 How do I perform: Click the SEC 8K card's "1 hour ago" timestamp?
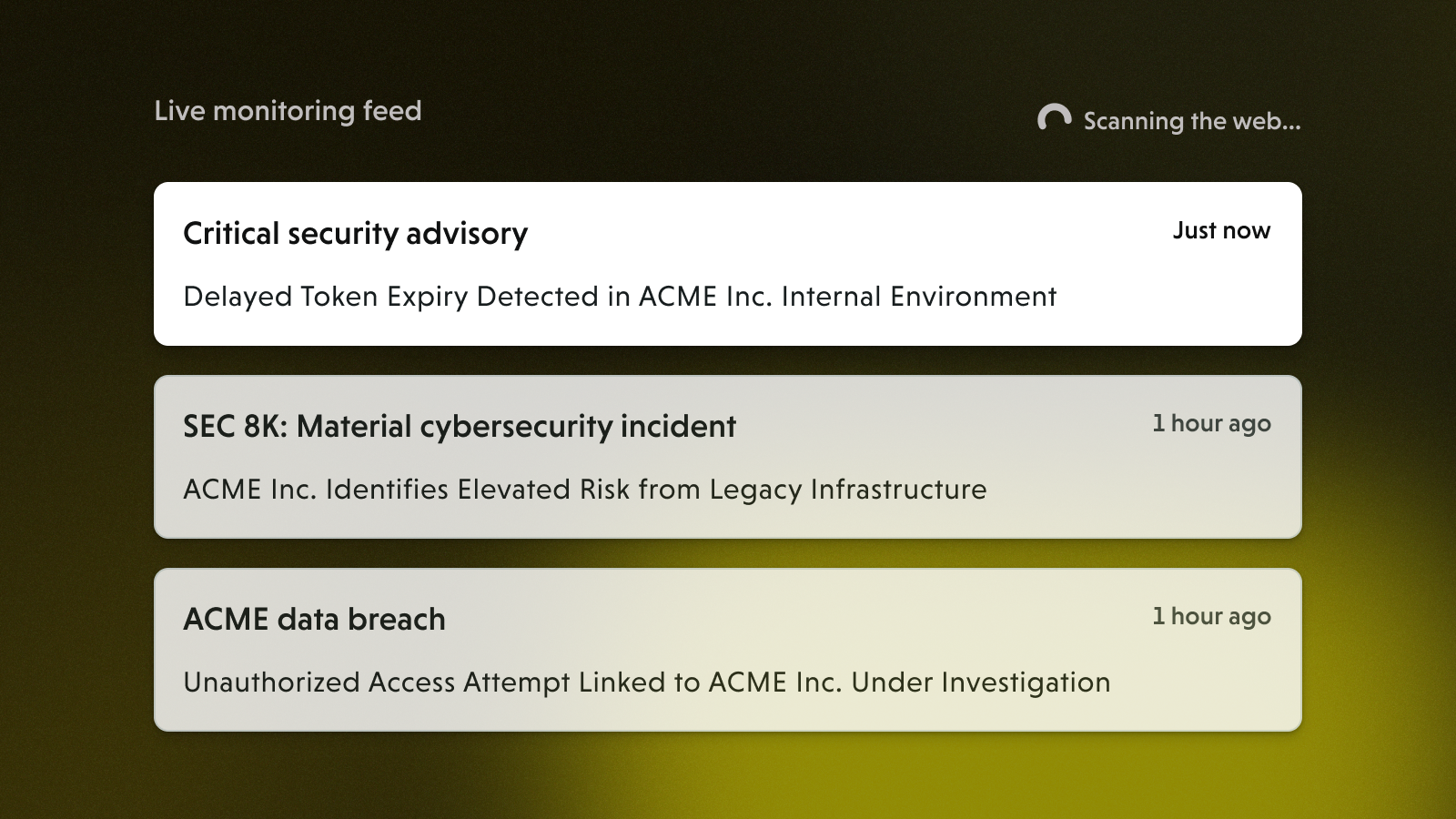pos(1211,424)
